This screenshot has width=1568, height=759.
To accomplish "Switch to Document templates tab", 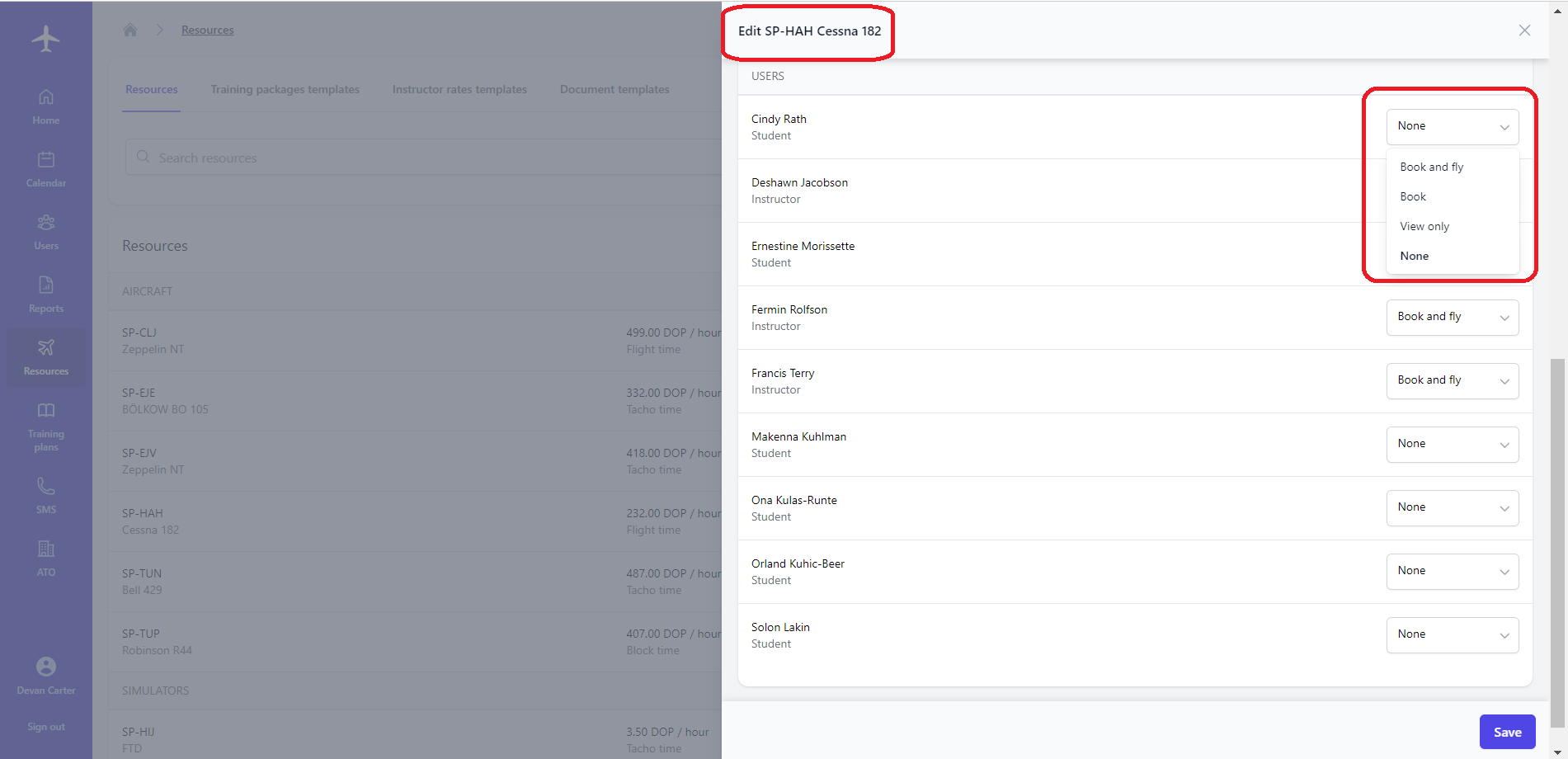I will 614,89.
